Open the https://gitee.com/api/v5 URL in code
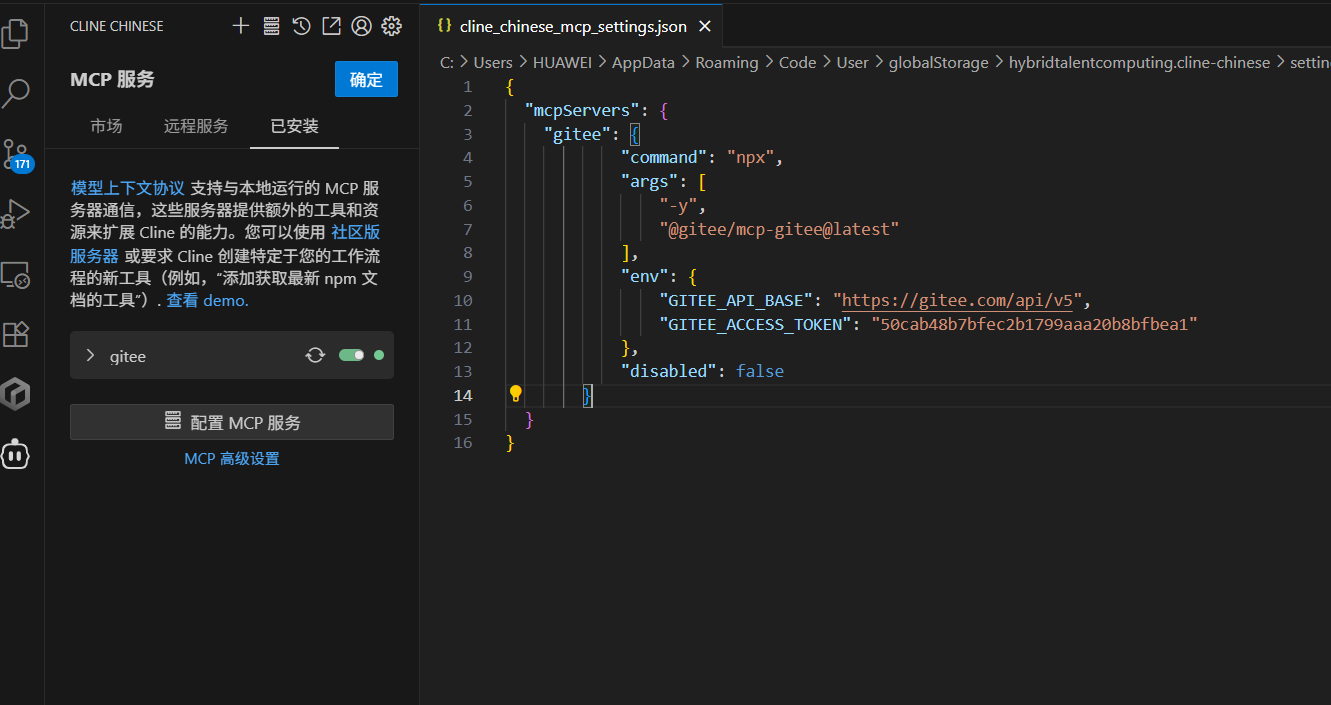This screenshot has height=705, width=1331. (958, 300)
